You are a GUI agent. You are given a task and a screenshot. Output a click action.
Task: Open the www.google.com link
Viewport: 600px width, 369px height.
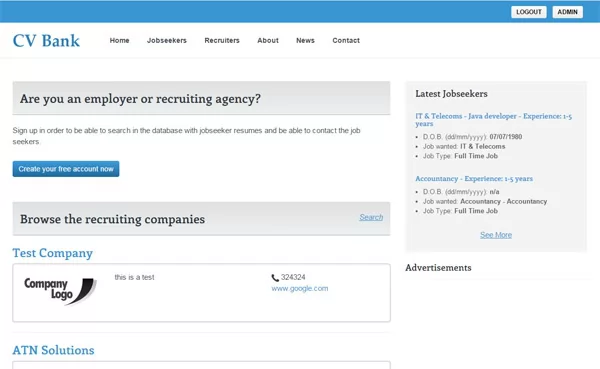[x=300, y=288]
